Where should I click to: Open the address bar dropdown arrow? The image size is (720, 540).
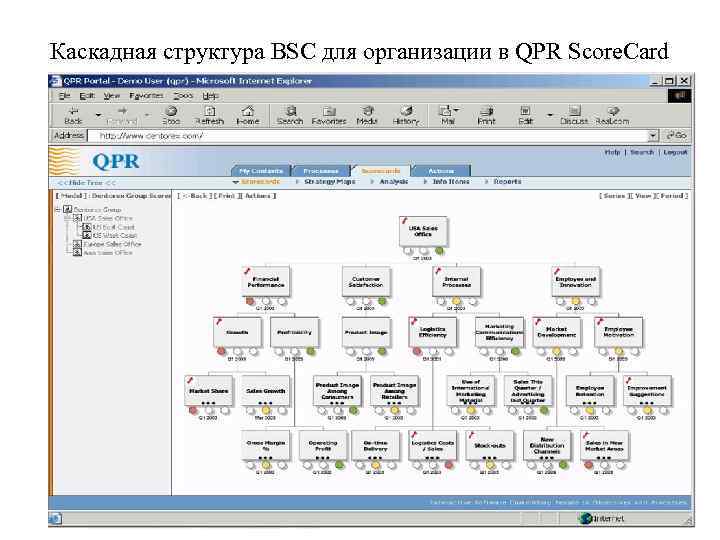tap(652, 135)
